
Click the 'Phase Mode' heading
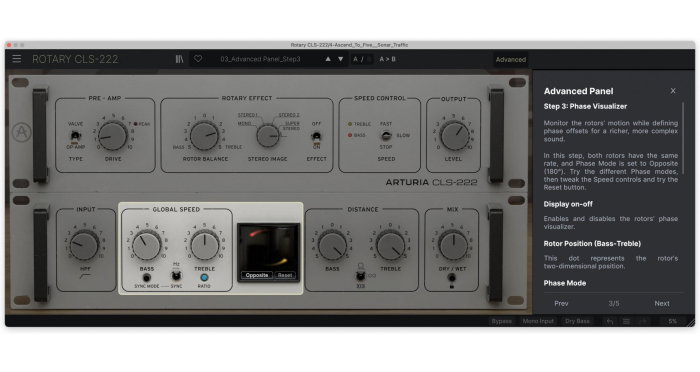click(565, 283)
